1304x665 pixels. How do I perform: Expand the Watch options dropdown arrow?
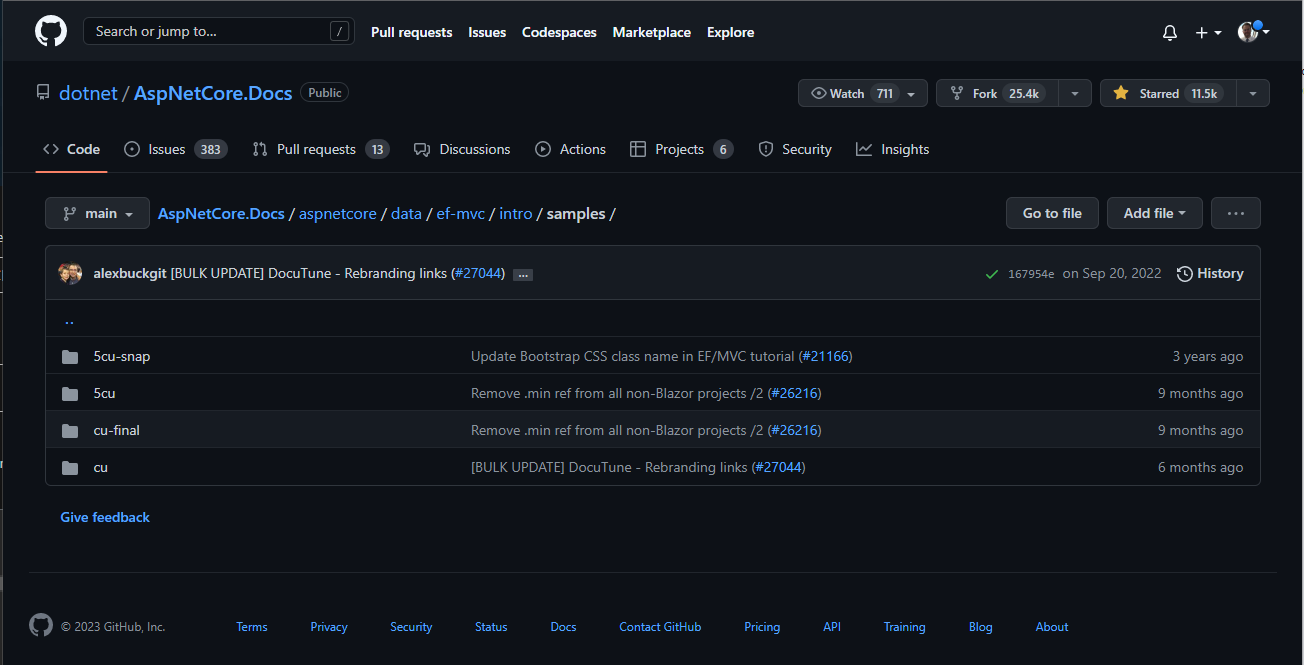911,93
